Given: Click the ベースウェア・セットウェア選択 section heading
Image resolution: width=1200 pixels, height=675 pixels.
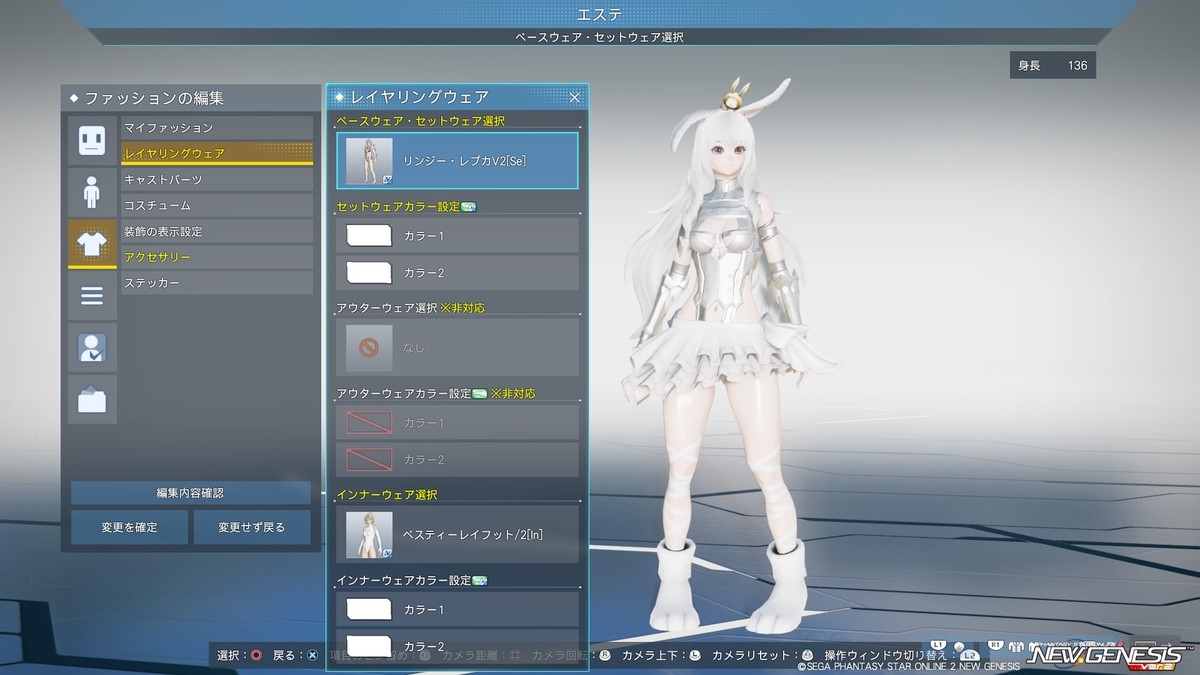Looking at the screenshot, I should click(421, 120).
